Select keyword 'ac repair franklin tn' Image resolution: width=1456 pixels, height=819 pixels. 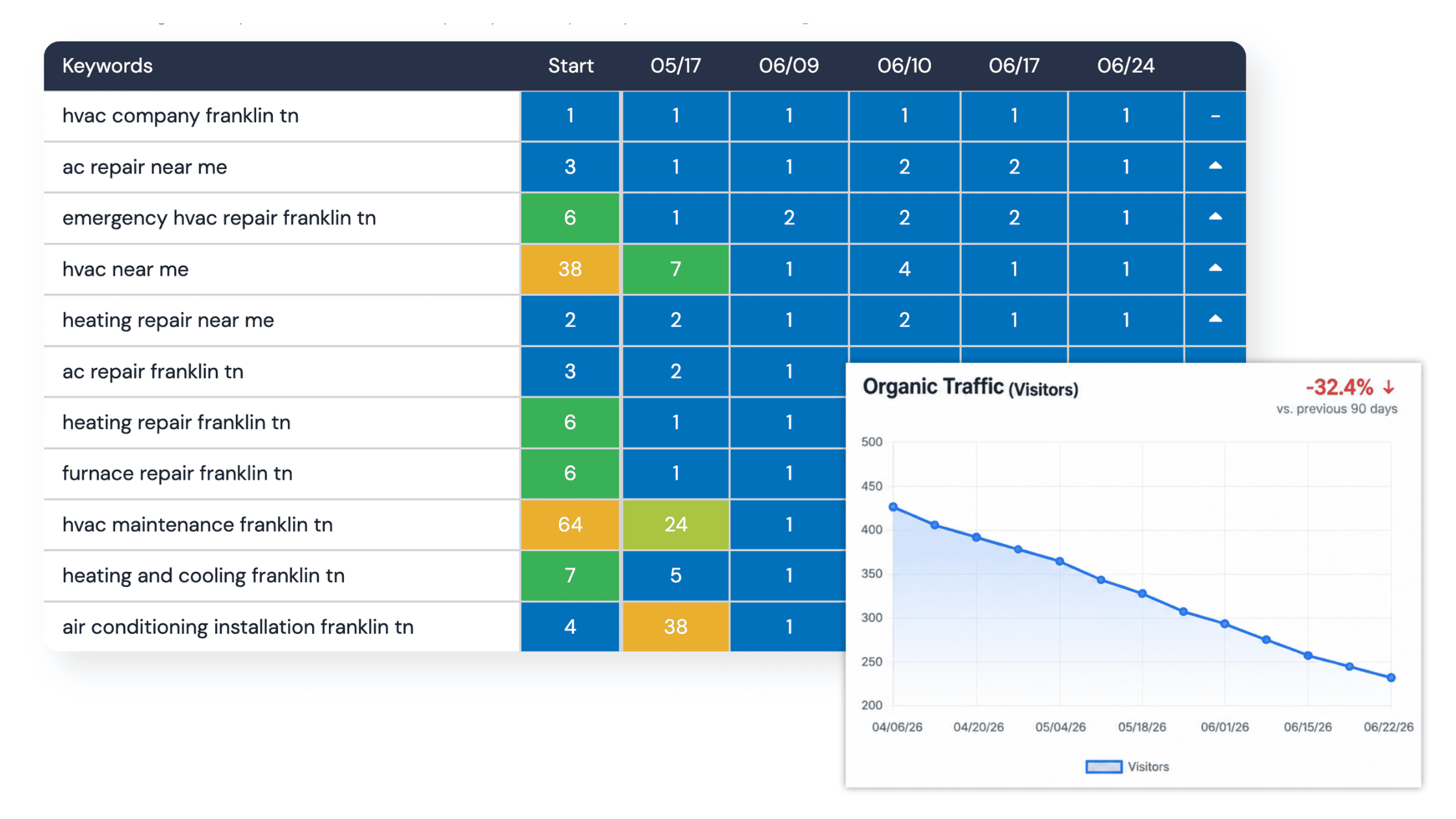tap(153, 371)
